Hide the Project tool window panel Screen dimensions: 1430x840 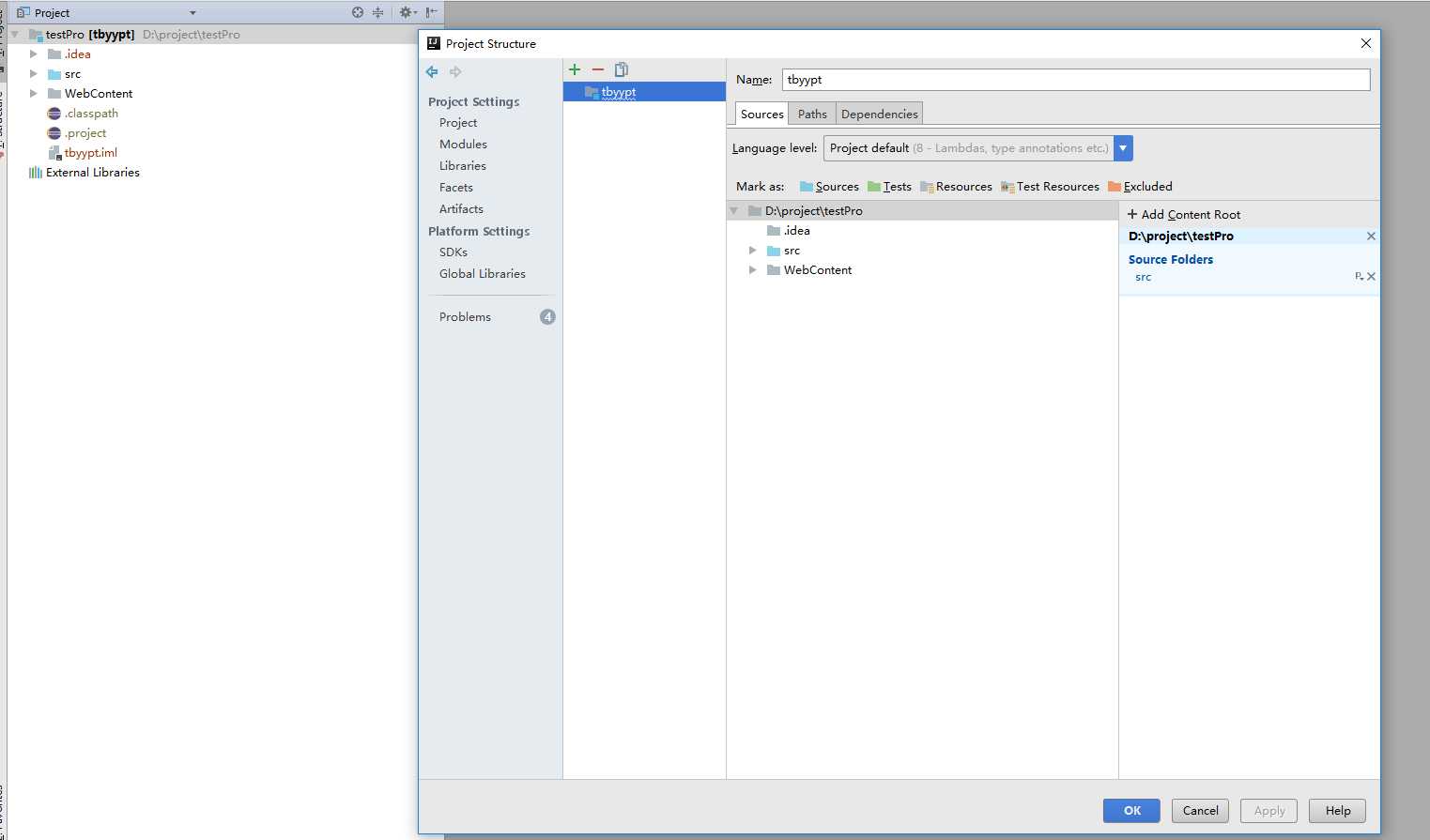coord(431,12)
